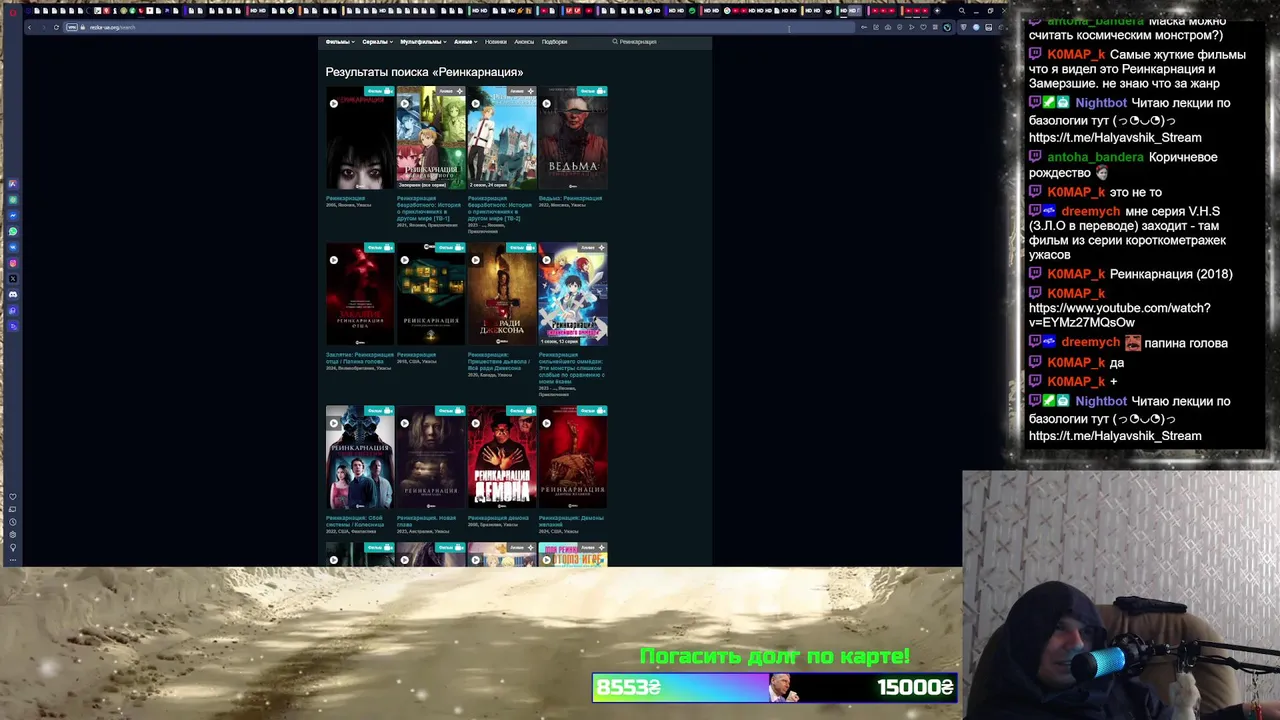This screenshot has height=720, width=1280.
Task: Click the site search field containing Реинкарнация
Action: pyautogui.click(x=658, y=42)
